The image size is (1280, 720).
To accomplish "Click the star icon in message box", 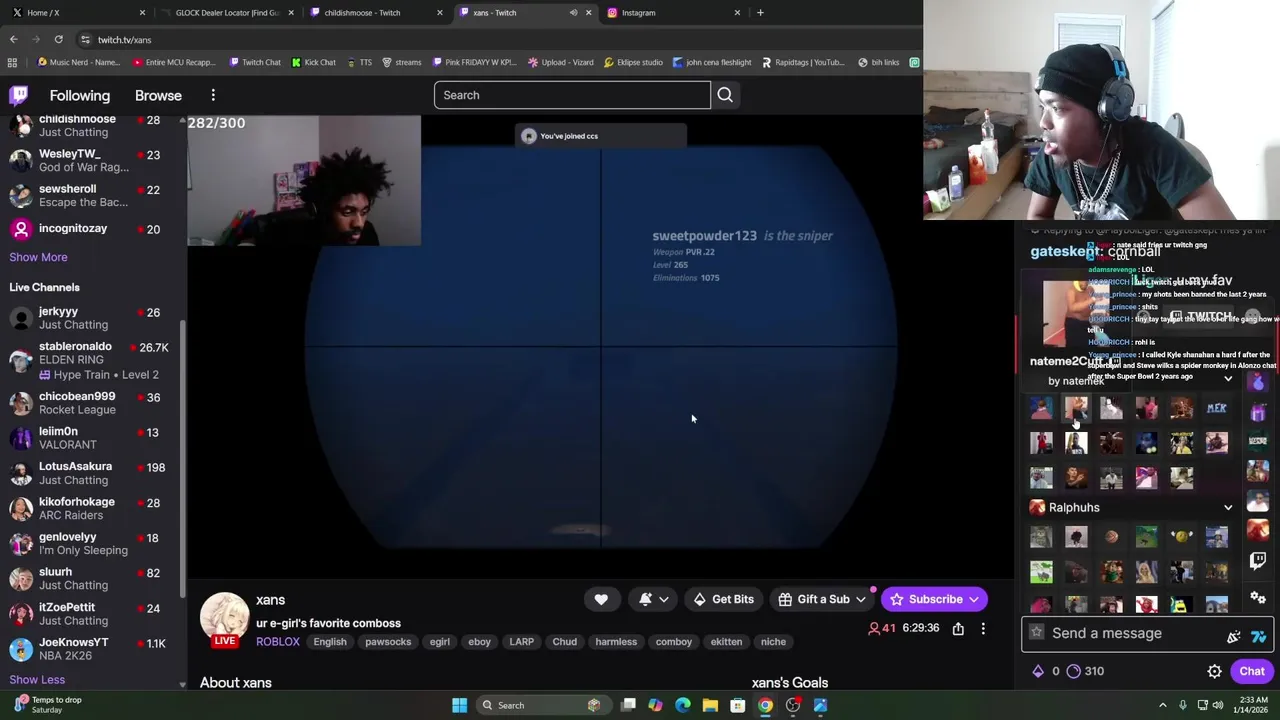I will [1037, 633].
